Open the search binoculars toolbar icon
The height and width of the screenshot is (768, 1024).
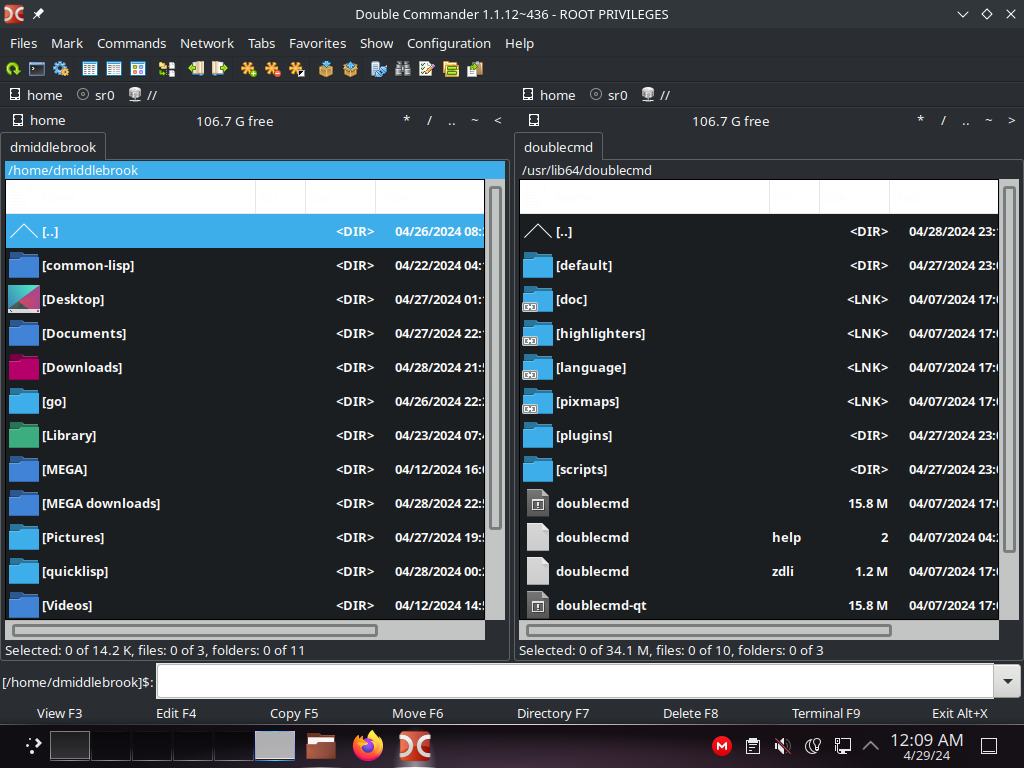pos(403,69)
